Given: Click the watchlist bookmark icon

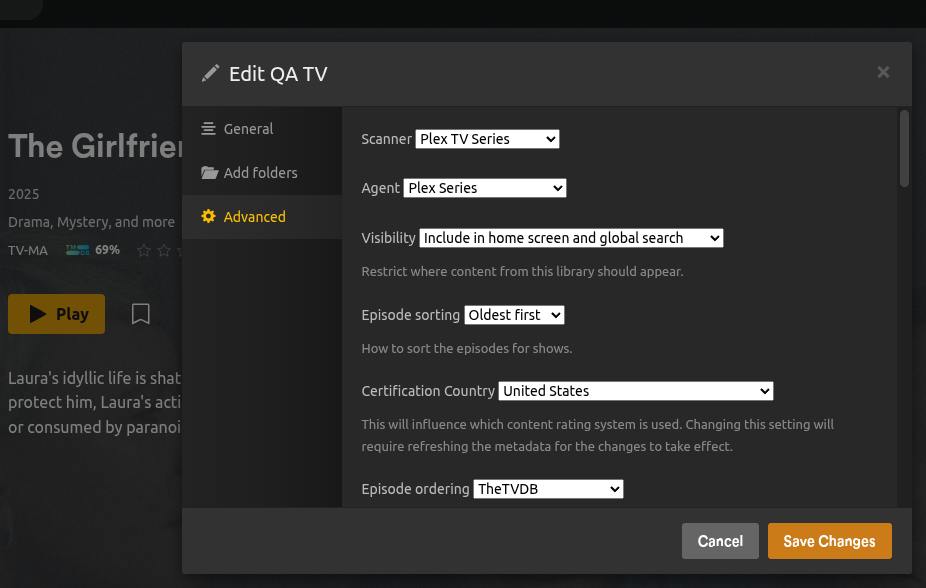Looking at the screenshot, I should click(141, 314).
